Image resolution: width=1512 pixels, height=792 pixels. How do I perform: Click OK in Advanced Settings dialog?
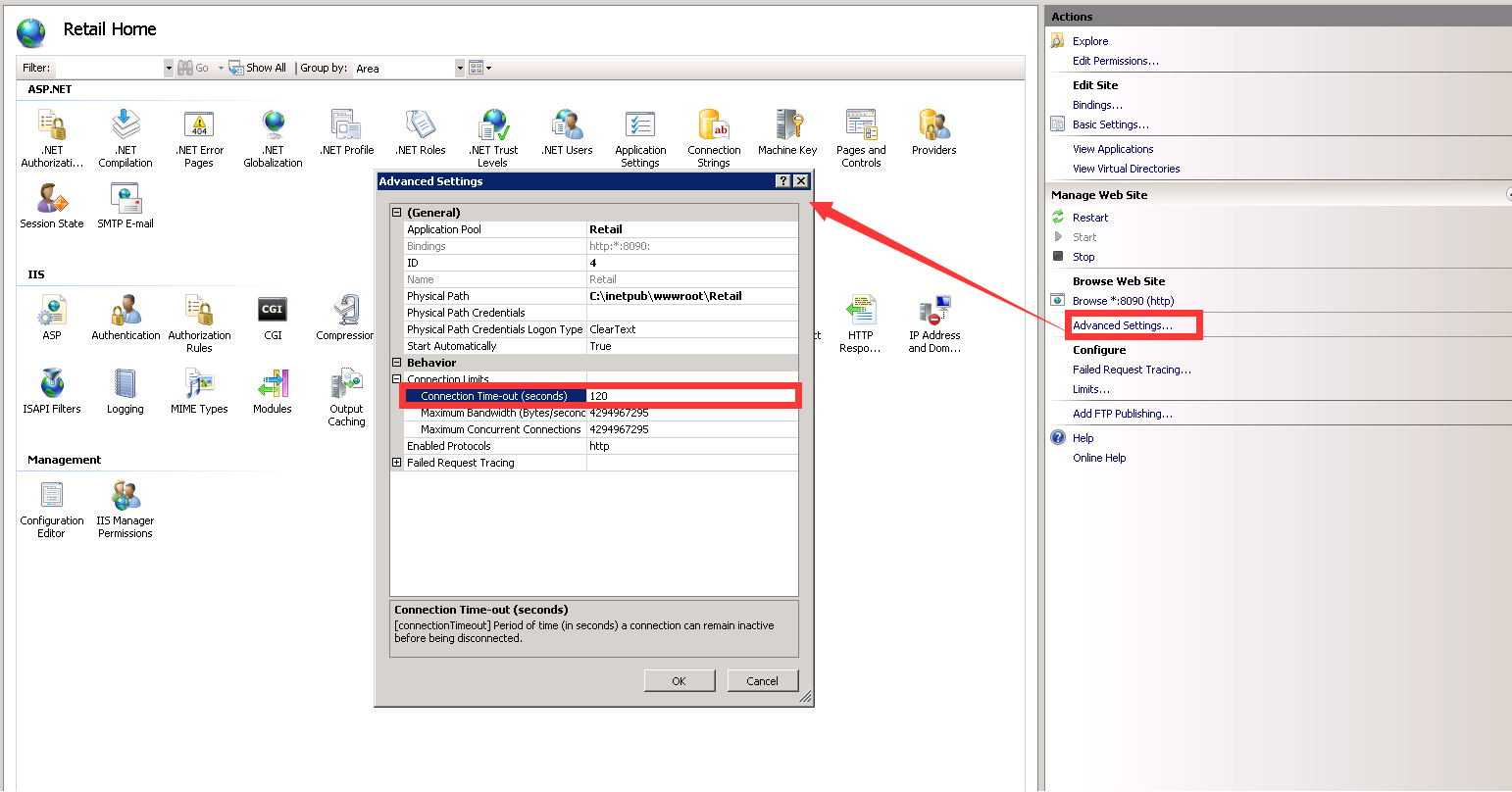pos(679,680)
